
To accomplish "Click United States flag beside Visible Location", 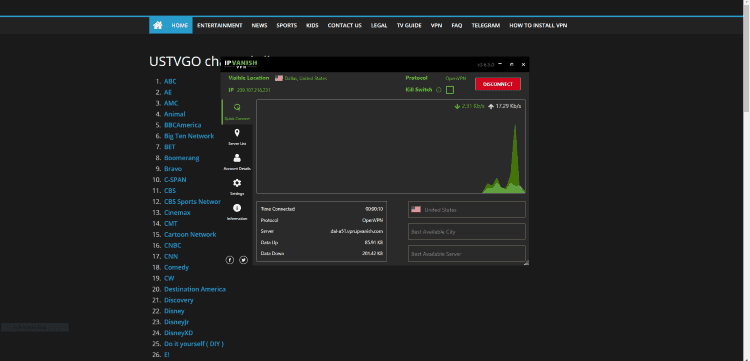I will [x=278, y=78].
